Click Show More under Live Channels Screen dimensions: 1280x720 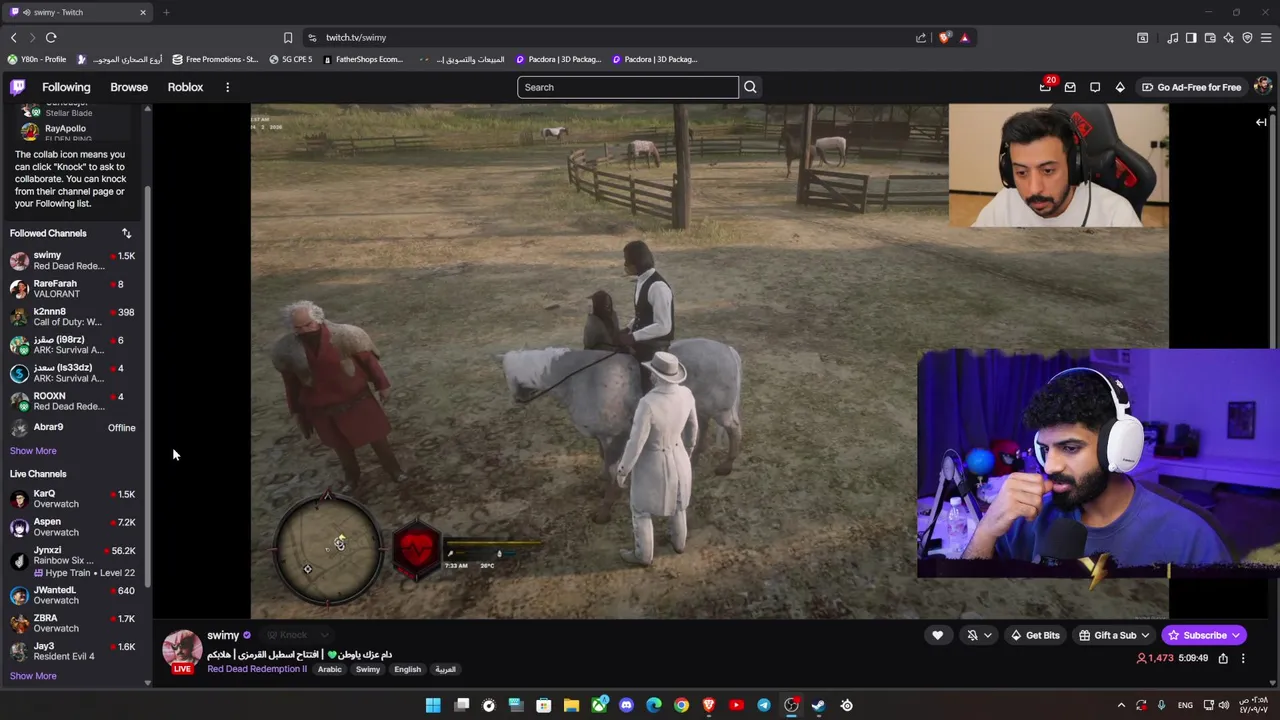coord(33,676)
